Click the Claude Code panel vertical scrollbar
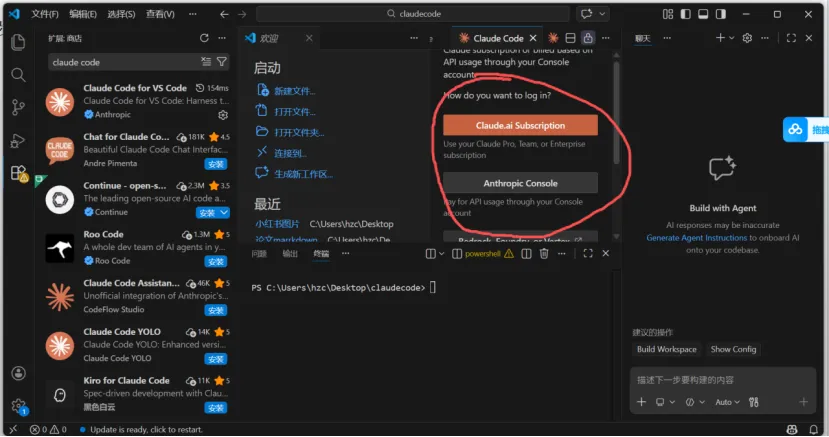 coord(616,113)
